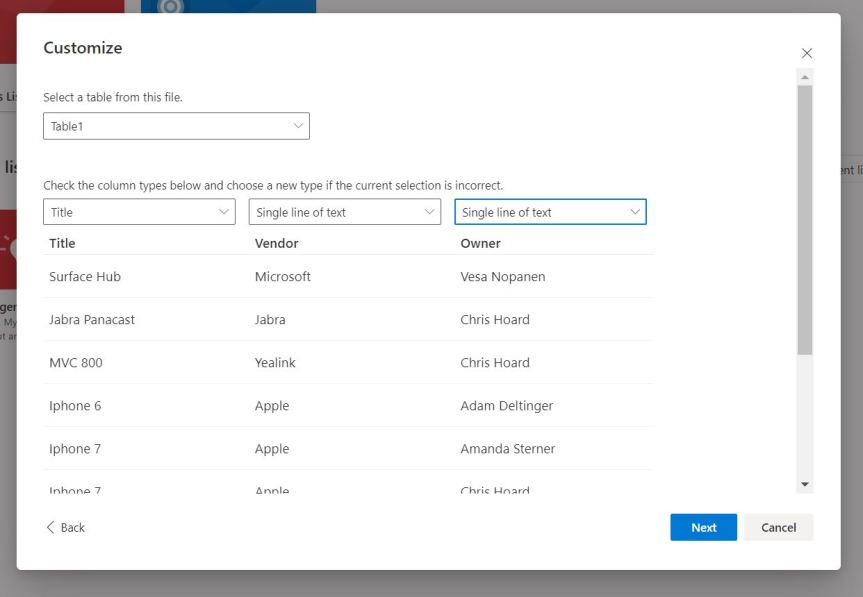Click the Microsoft vendor cell
Viewport: 863px width, 597px height.
[x=283, y=277]
